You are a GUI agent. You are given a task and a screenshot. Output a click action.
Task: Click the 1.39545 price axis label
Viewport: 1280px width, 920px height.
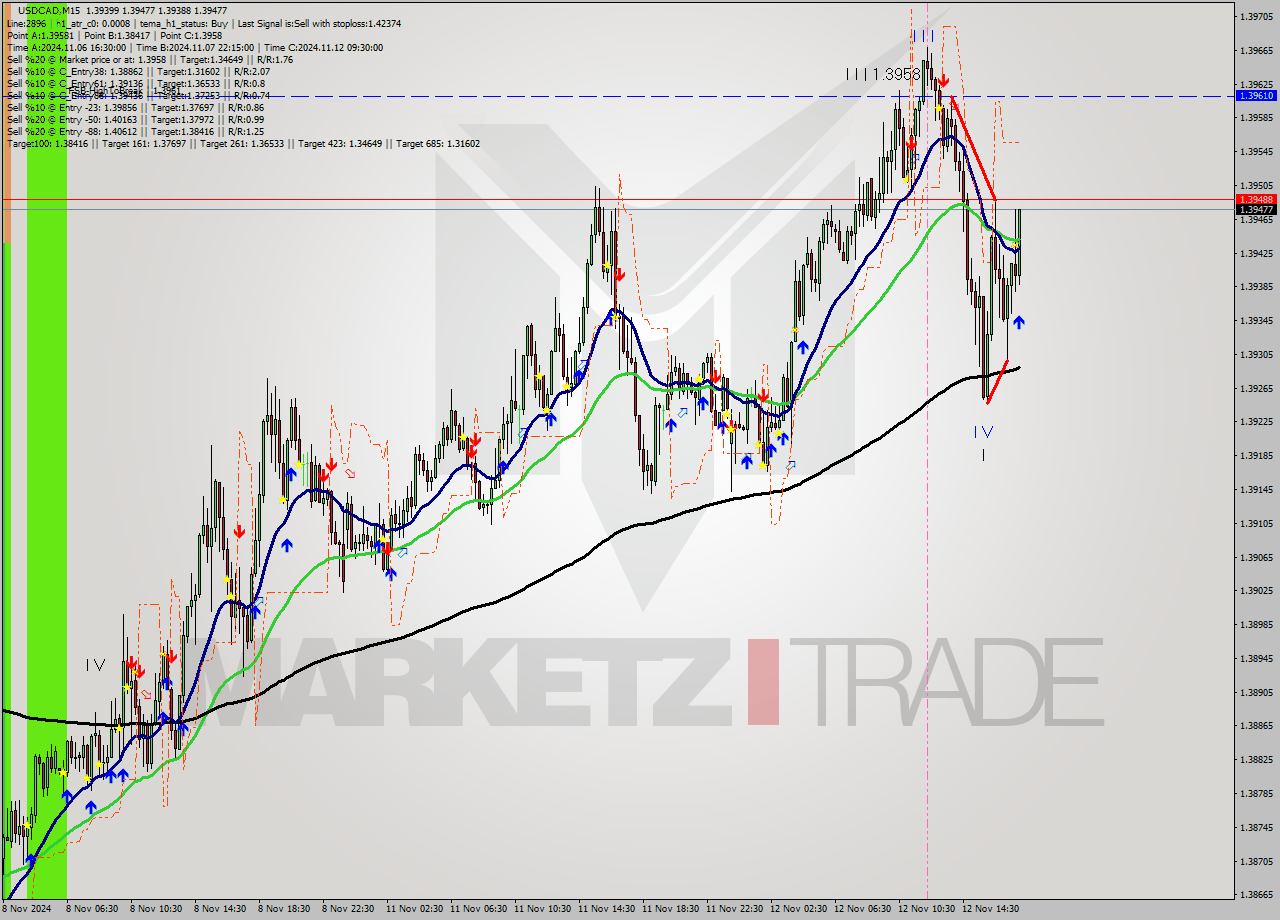[1256, 152]
